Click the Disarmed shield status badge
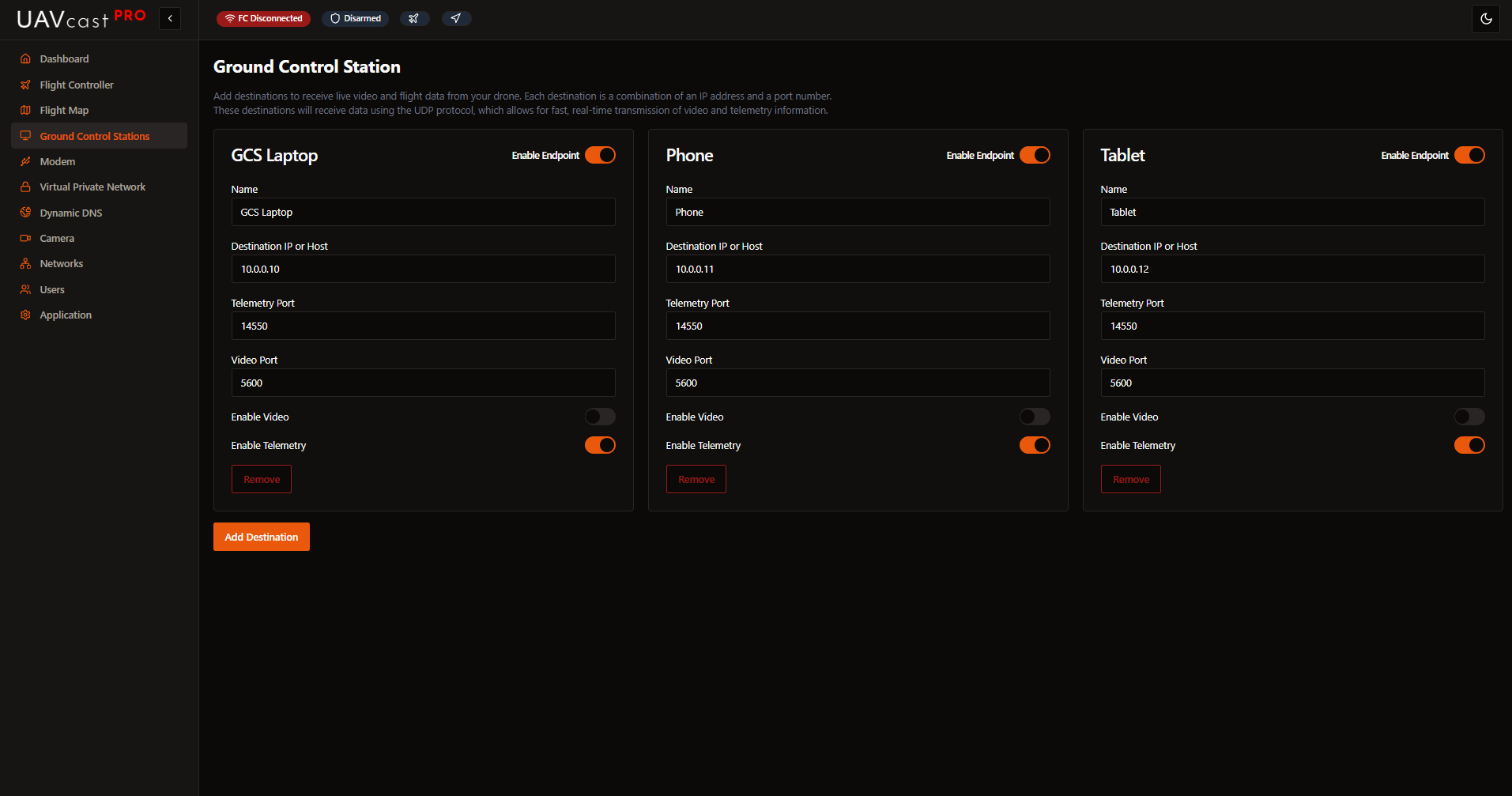 click(x=355, y=18)
